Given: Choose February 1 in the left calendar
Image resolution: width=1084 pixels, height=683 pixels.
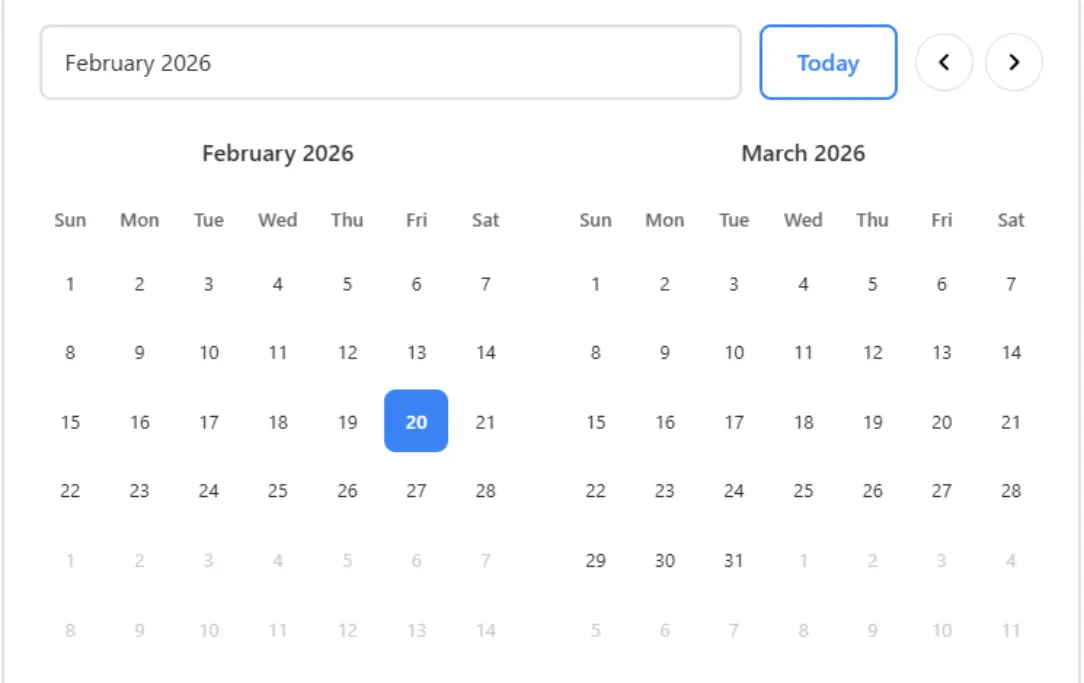Looking at the screenshot, I should 70,283.
